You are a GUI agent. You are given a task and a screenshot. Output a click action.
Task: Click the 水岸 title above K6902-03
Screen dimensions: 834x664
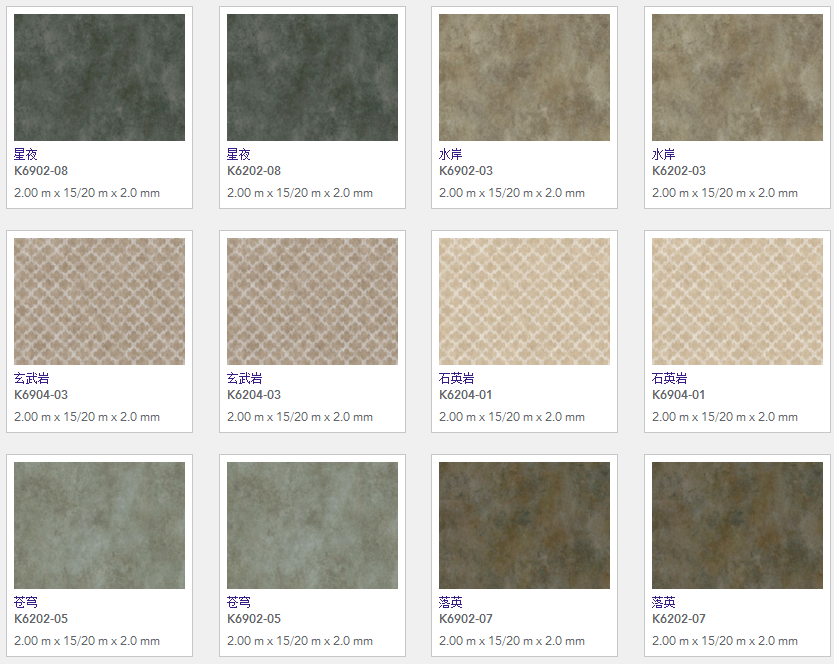point(451,155)
